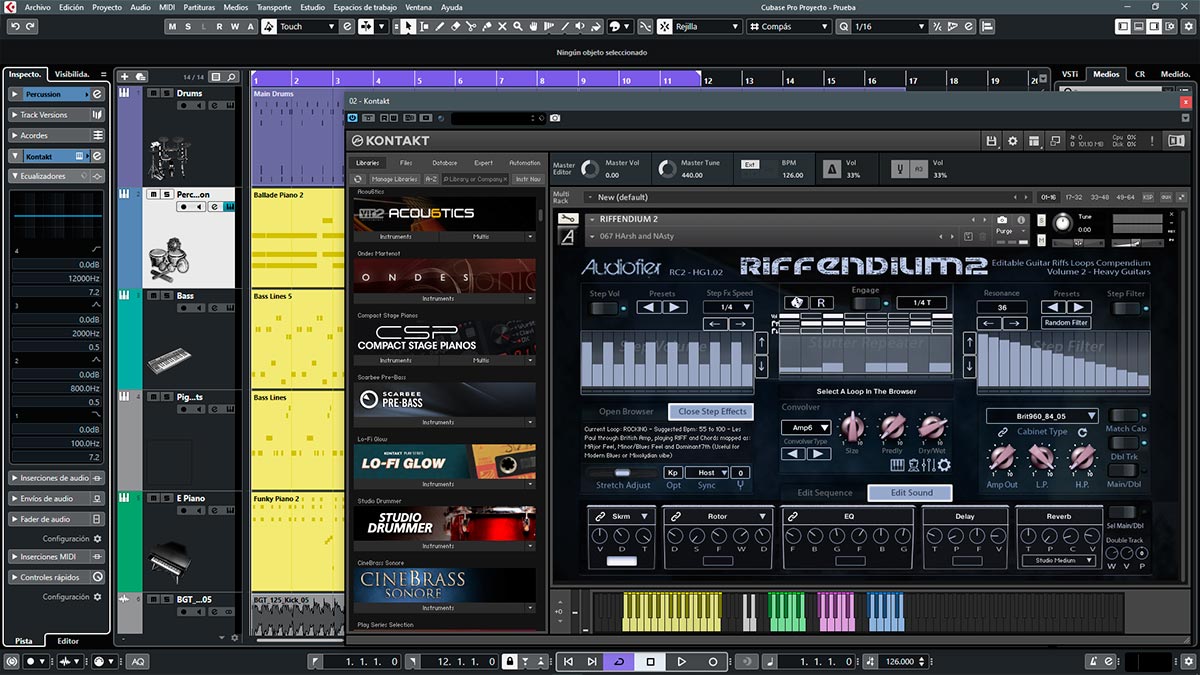
Task: Open the Studio Medium reverb dropdown
Action: pyautogui.click(x=1058, y=561)
